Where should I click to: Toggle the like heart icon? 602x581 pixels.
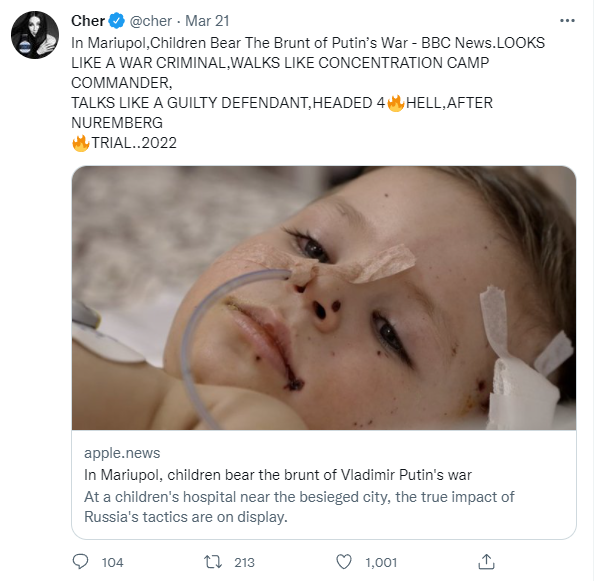(x=344, y=562)
